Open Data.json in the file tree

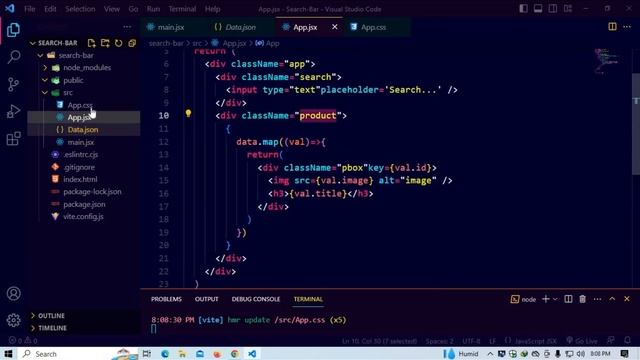coord(84,130)
